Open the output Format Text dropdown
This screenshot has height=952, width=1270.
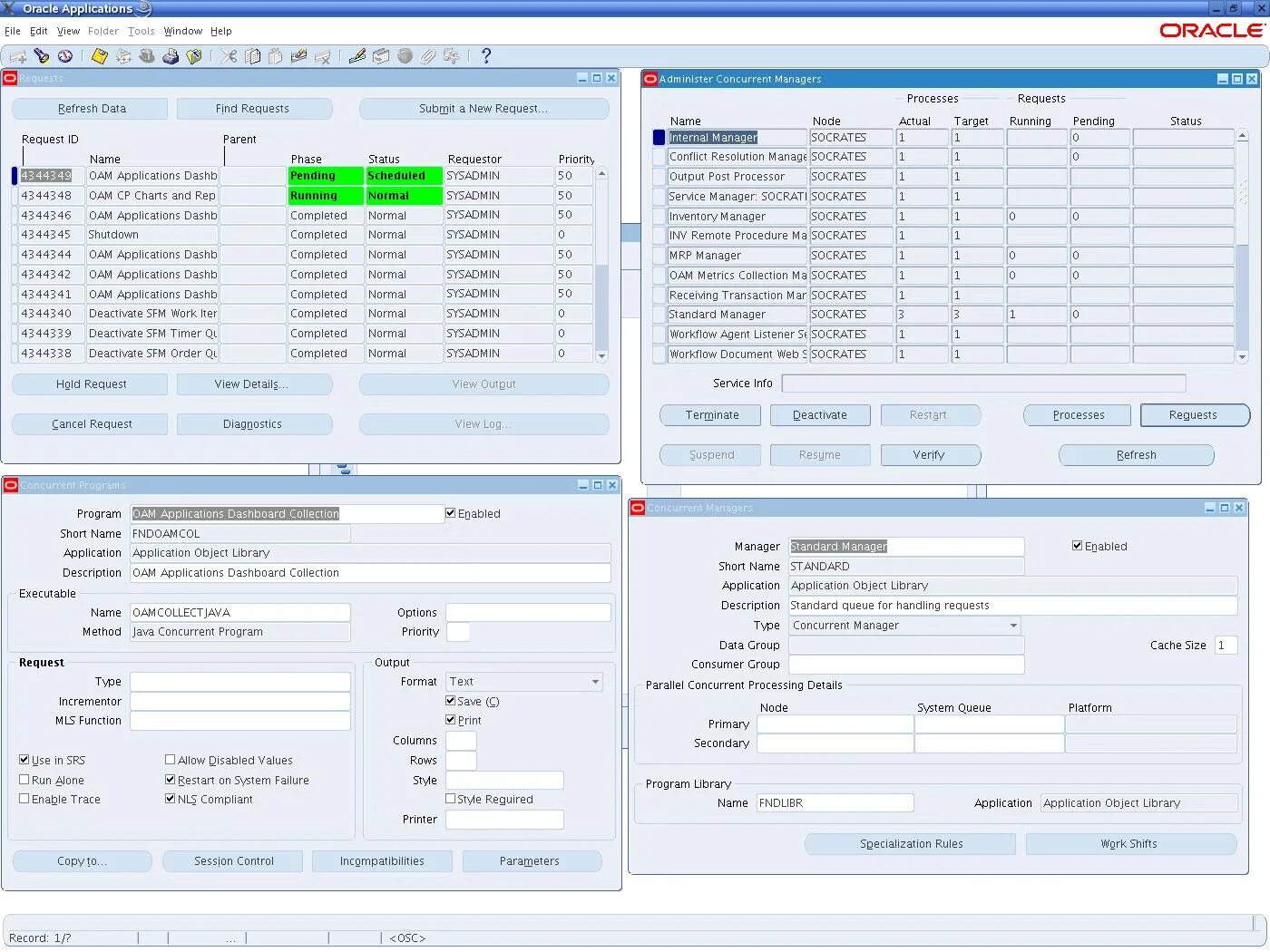(x=595, y=682)
